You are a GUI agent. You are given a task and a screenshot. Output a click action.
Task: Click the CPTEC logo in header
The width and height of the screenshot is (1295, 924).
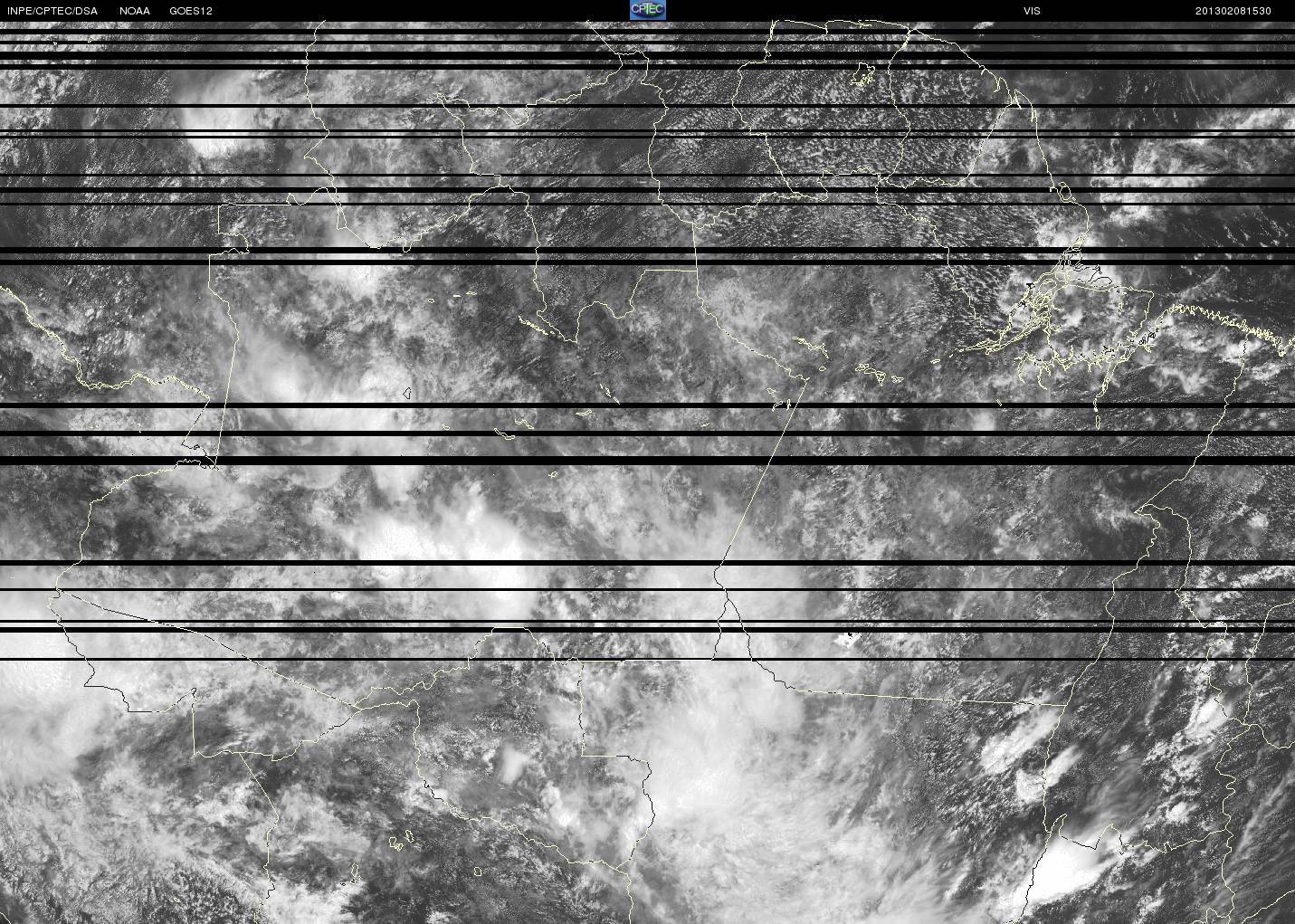(x=648, y=10)
